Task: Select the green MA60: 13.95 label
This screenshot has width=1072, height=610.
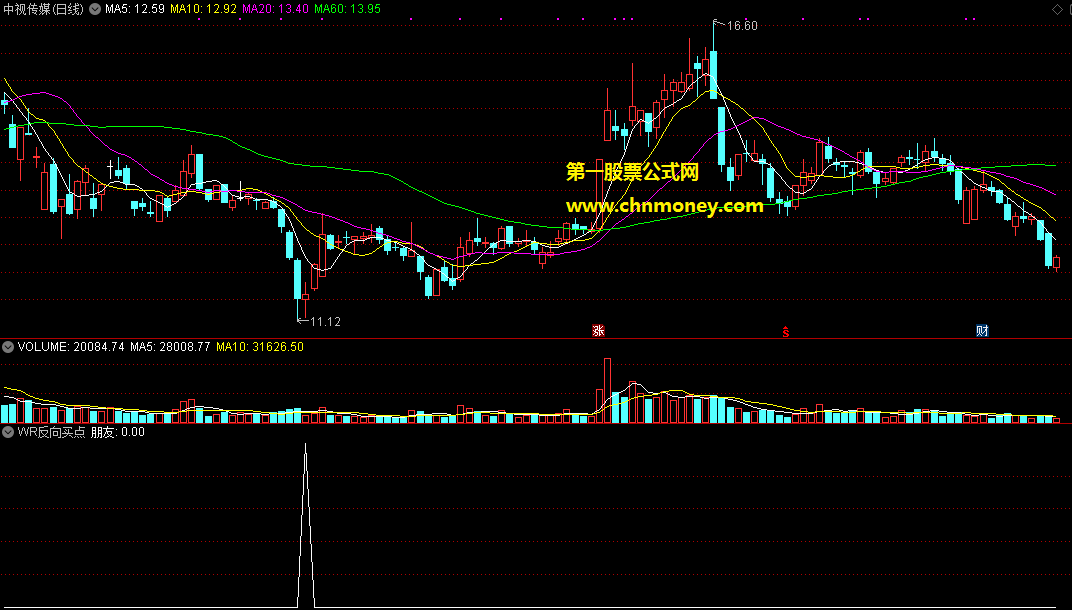Action: 348,10
